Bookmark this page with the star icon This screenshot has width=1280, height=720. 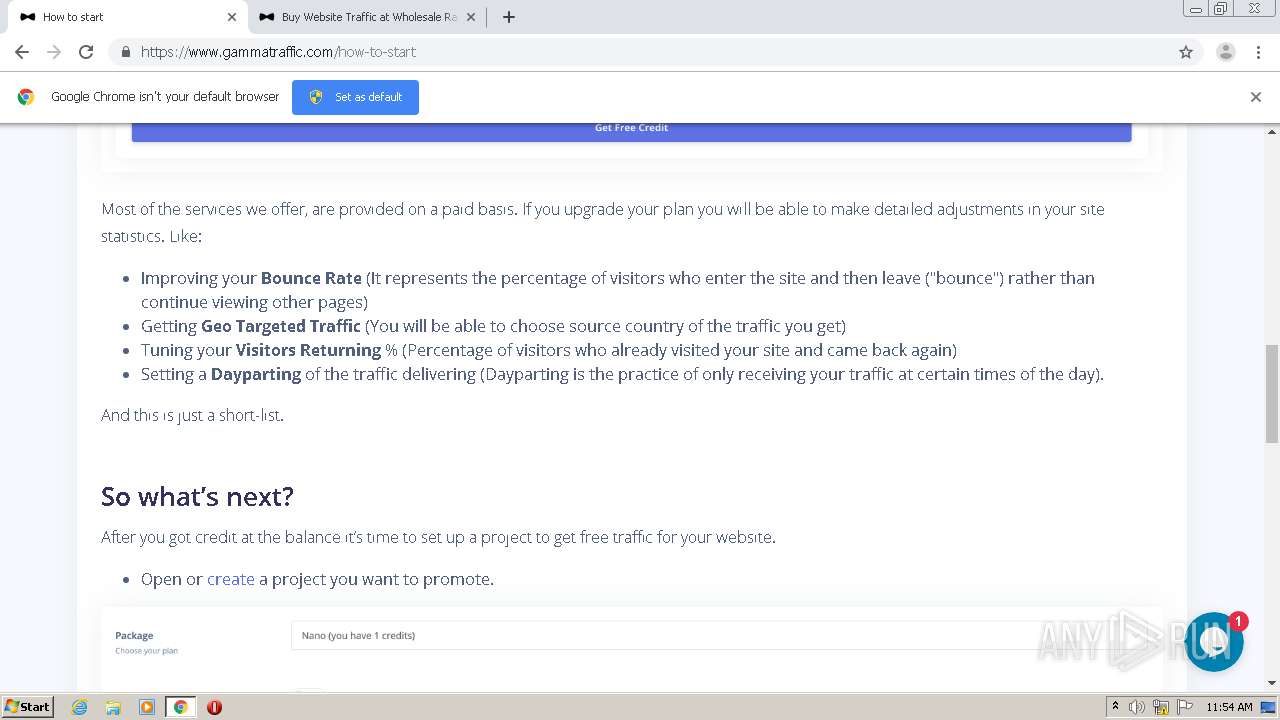coord(1186,52)
